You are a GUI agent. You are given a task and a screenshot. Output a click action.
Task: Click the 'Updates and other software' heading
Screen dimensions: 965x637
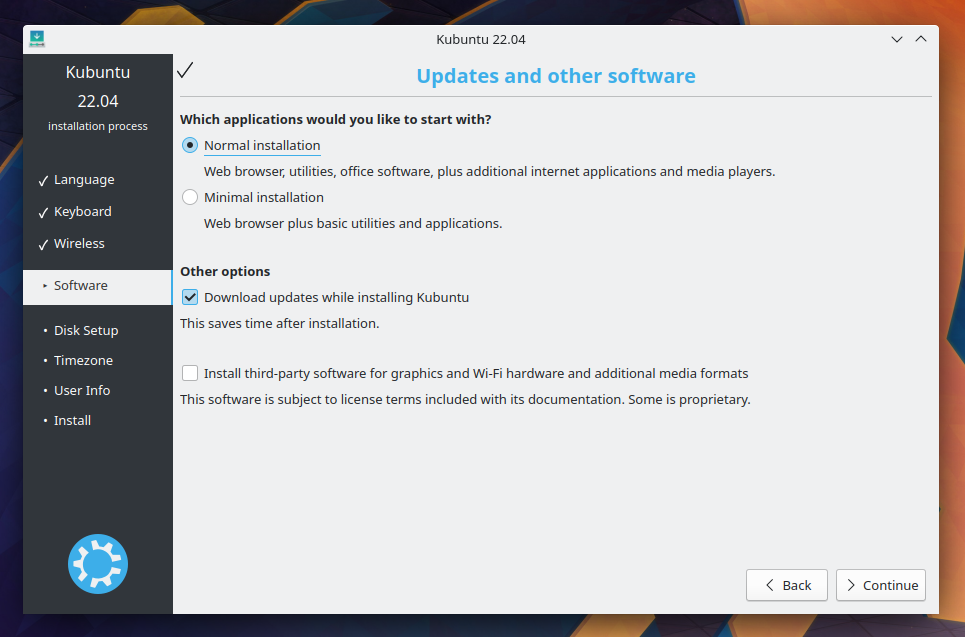pyautogui.click(x=556, y=76)
